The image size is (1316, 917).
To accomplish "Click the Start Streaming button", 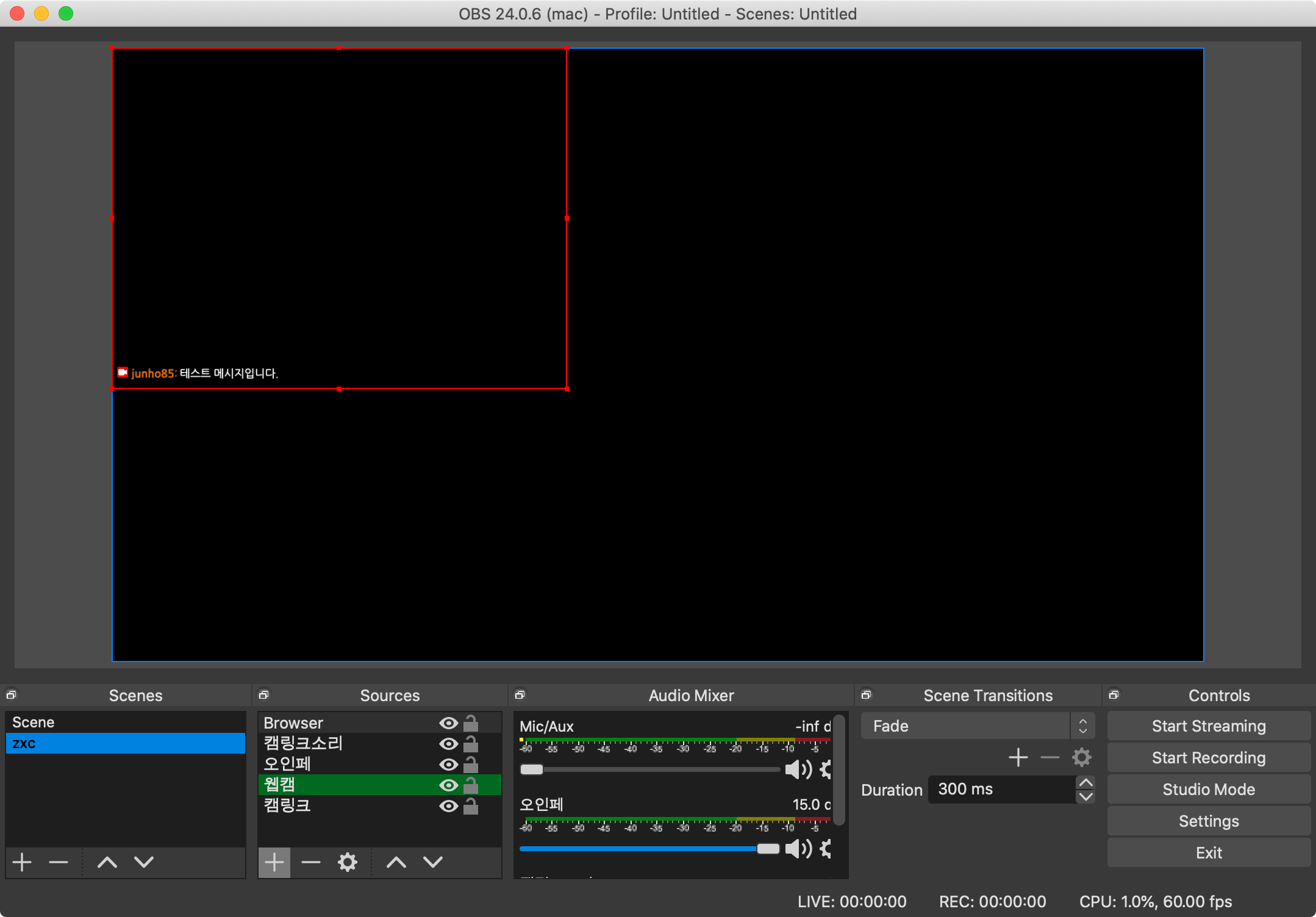I will pos(1208,726).
